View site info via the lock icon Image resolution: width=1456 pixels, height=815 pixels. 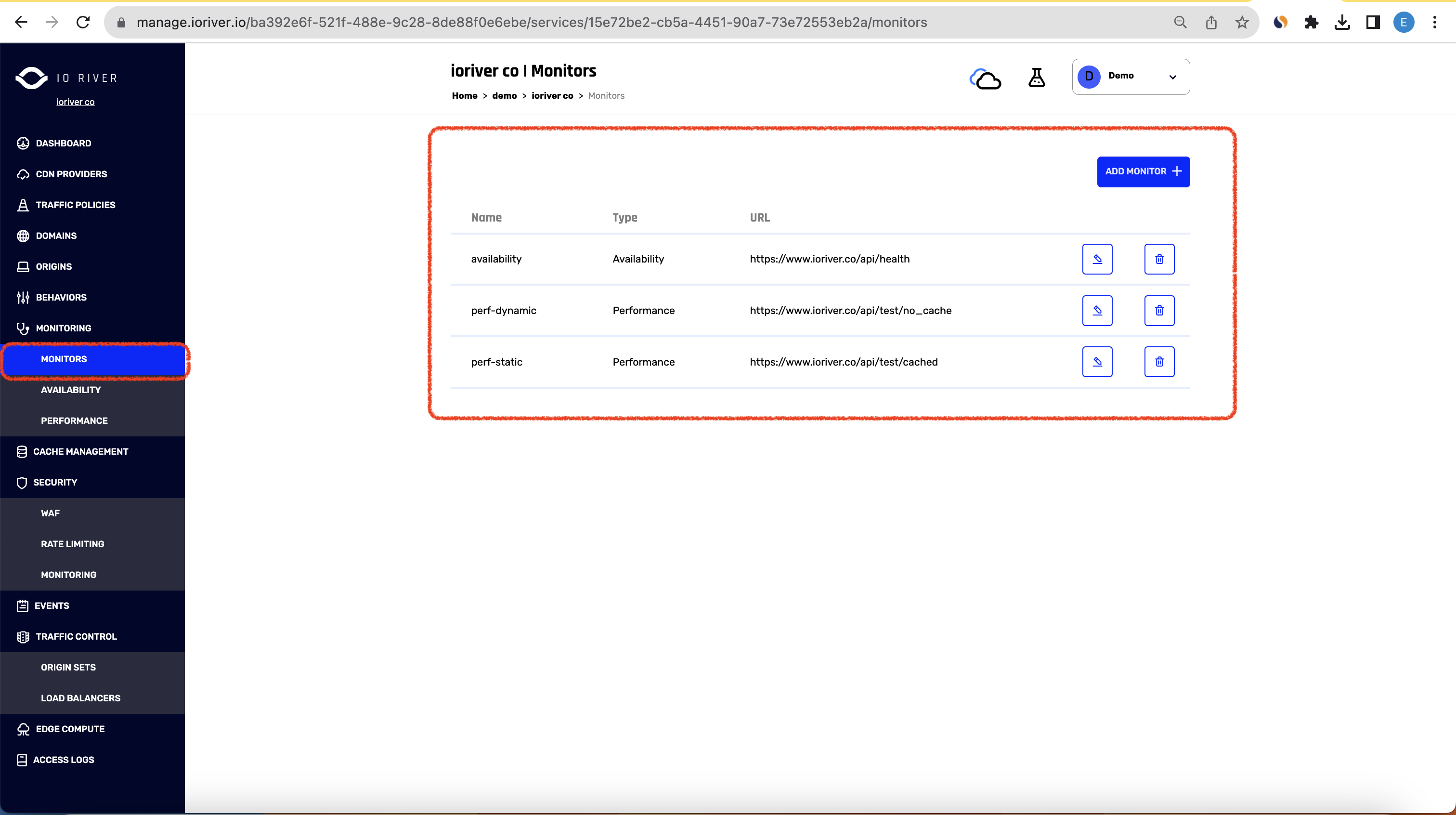click(x=121, y=22)
